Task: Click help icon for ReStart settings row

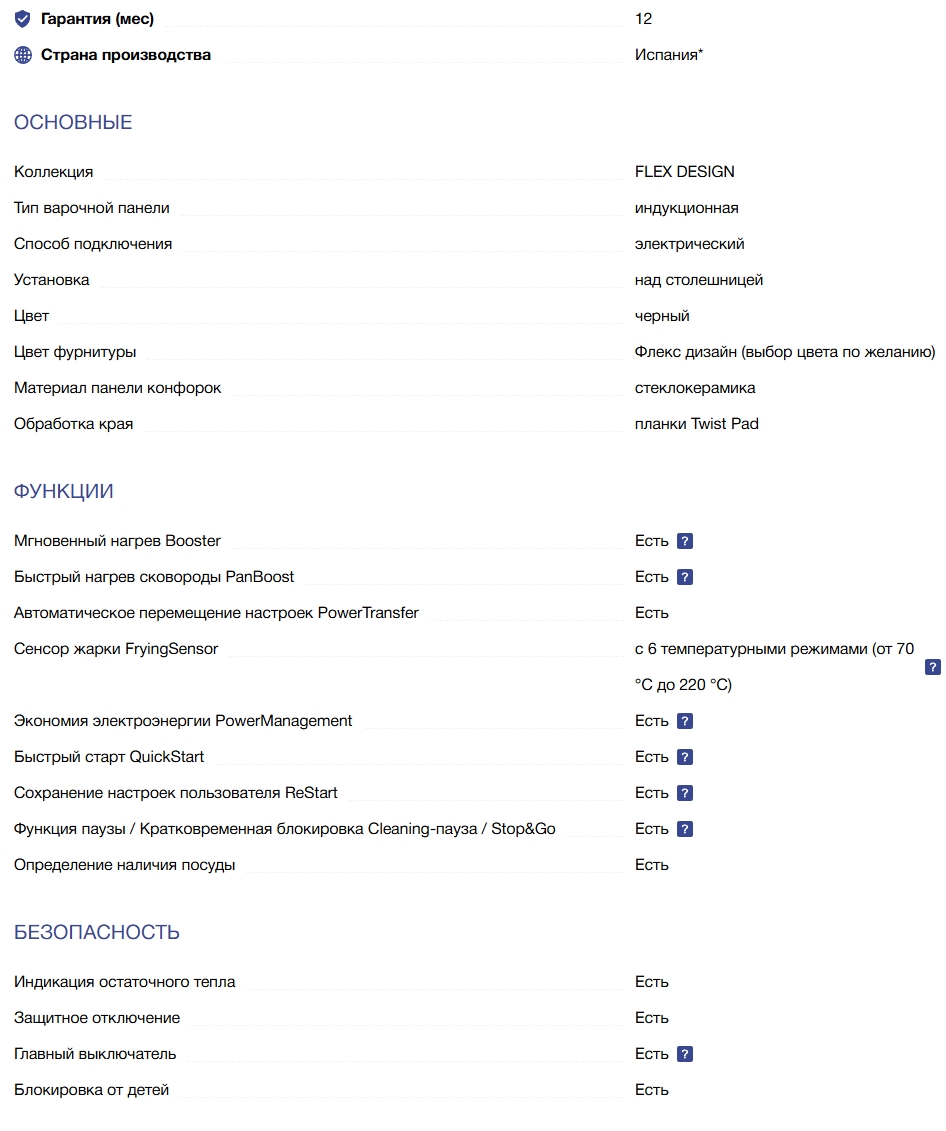Action: [x=685, y=793]
